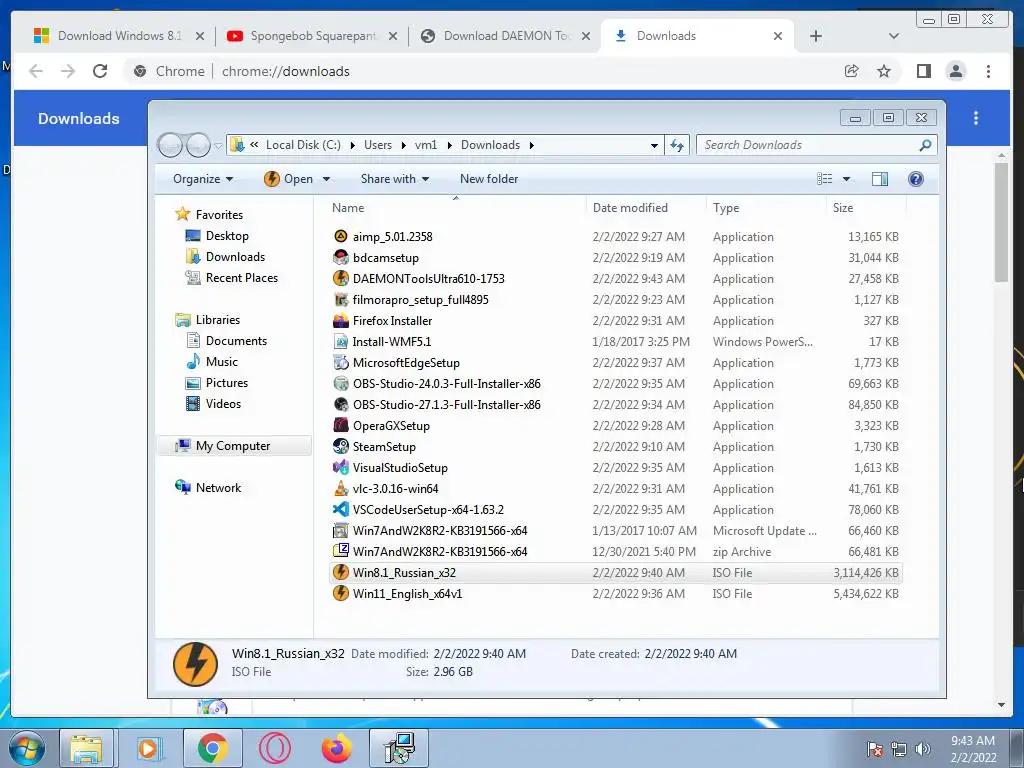The width and height of the screenshot is (1024, 768).
Task: Bookmark this page with star icon
Action: [x=884, y=71]
